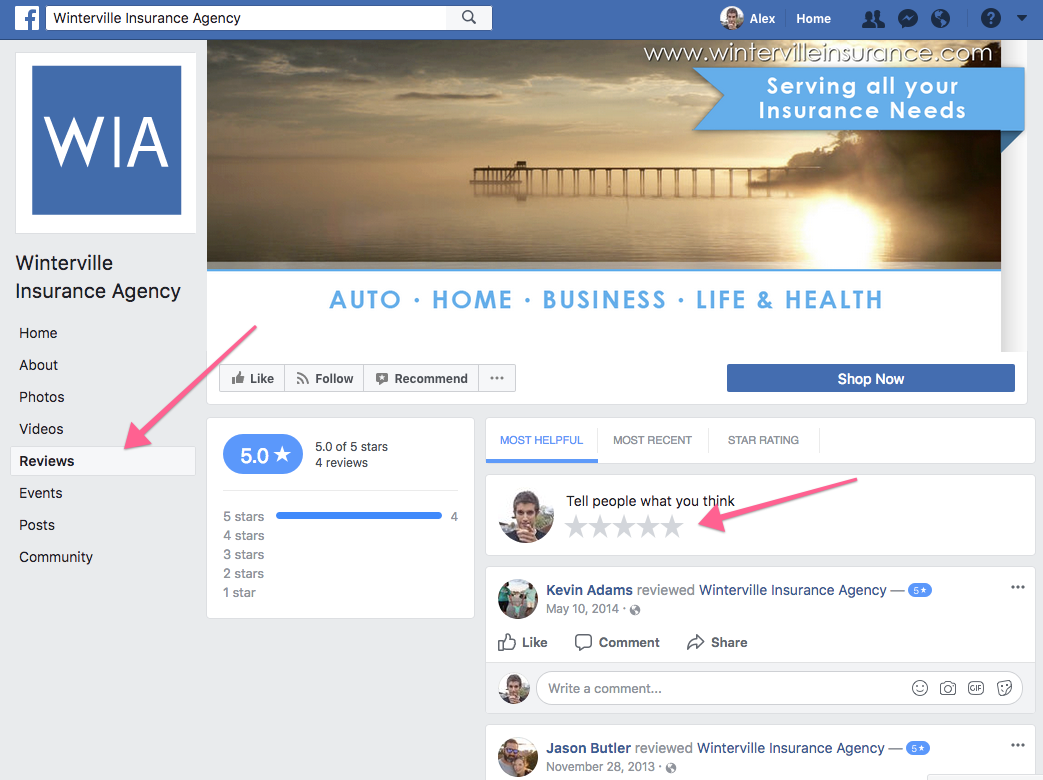Expand the account menu arrow
This screenshot has width=1043, height=780.
(x=1022, y=19)
